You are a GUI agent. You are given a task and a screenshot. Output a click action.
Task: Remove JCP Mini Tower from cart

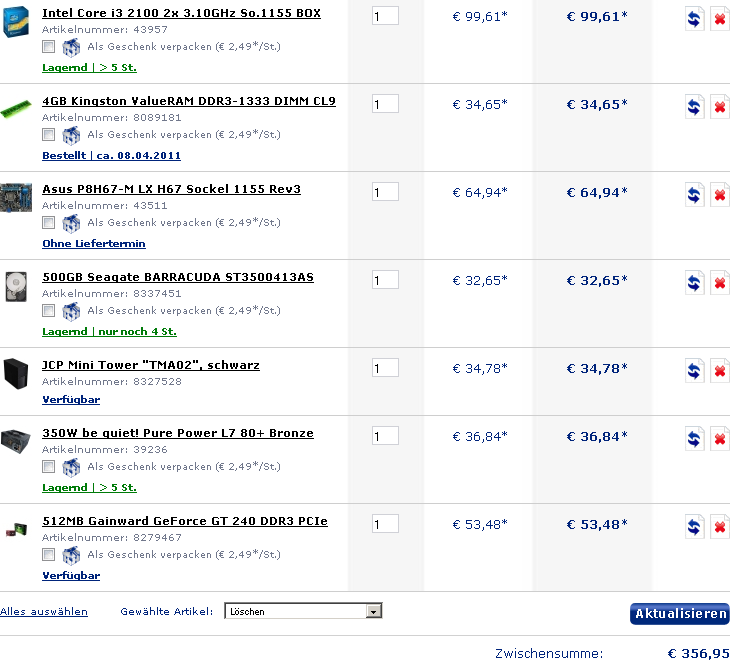(720, 371)
